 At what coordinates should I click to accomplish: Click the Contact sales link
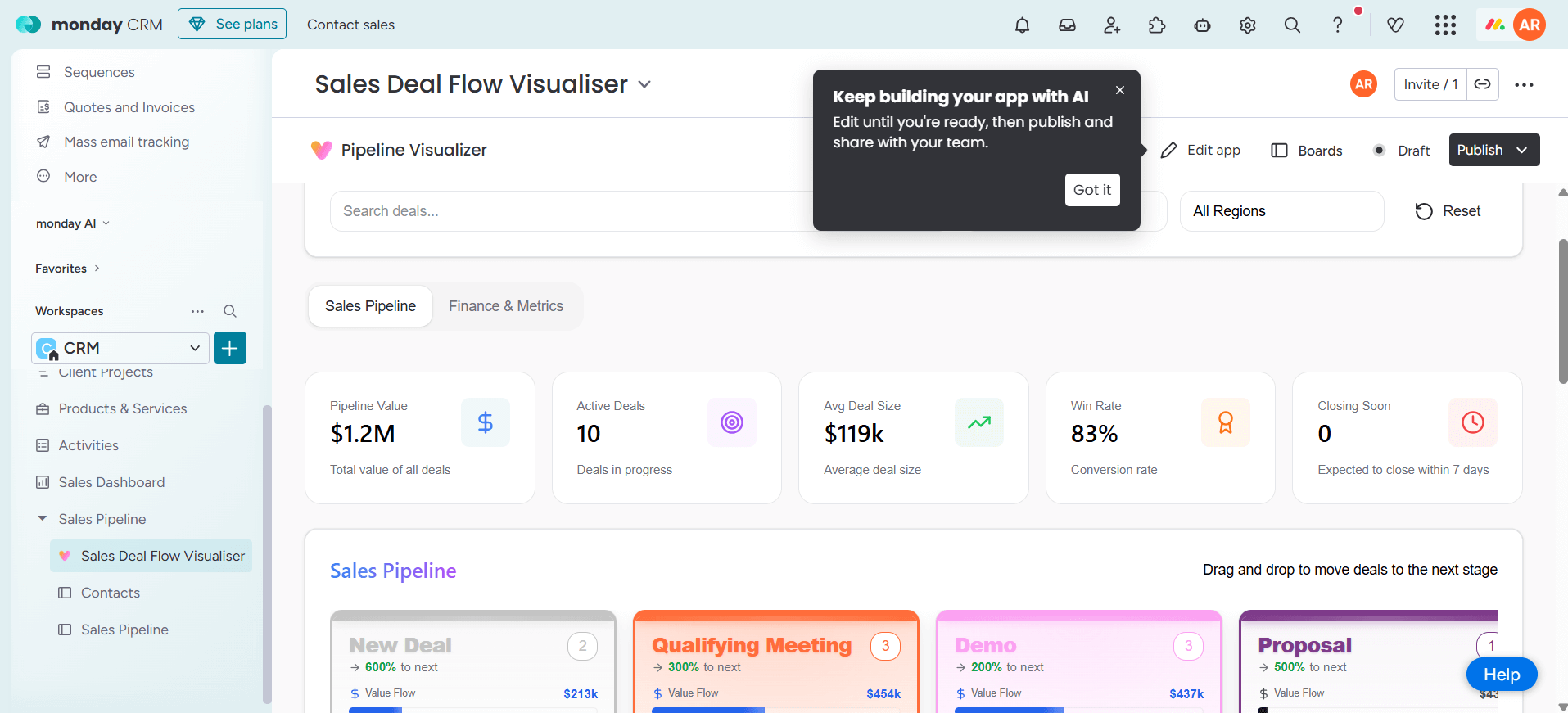[x=350, y=25]
